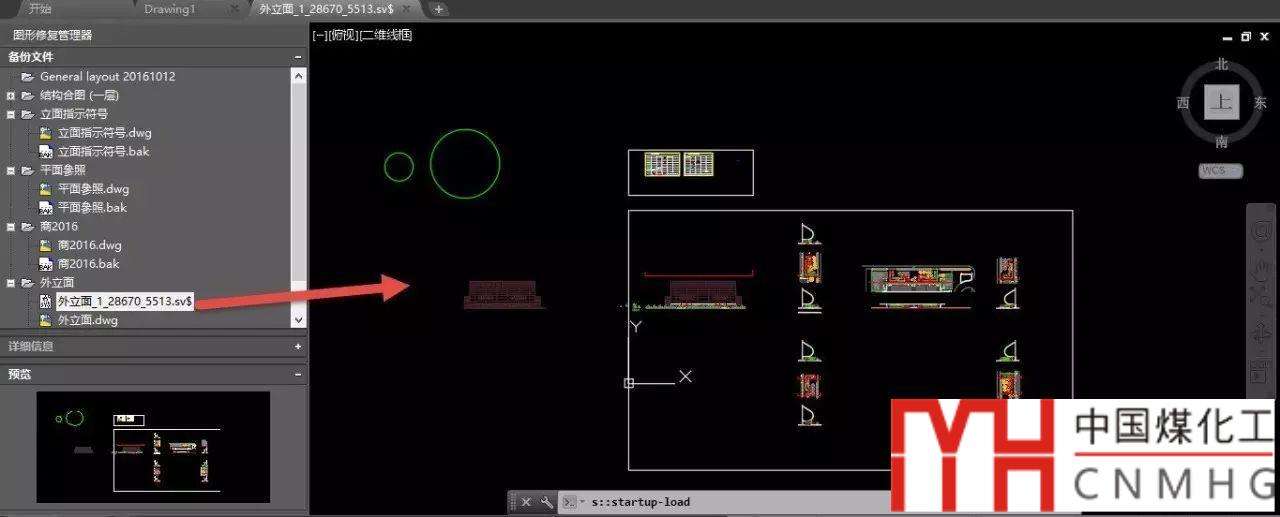The height and width of the screenshot is (517, 1280).
Task: Switch to the 开始 start tab
Action: (40, 9)
